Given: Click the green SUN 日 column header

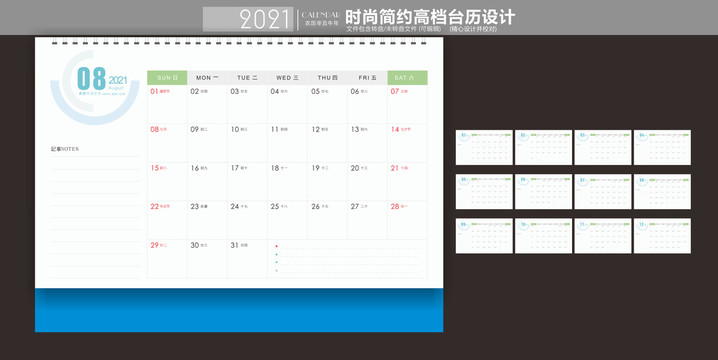Looking at the screenshot, I should 167,78.
